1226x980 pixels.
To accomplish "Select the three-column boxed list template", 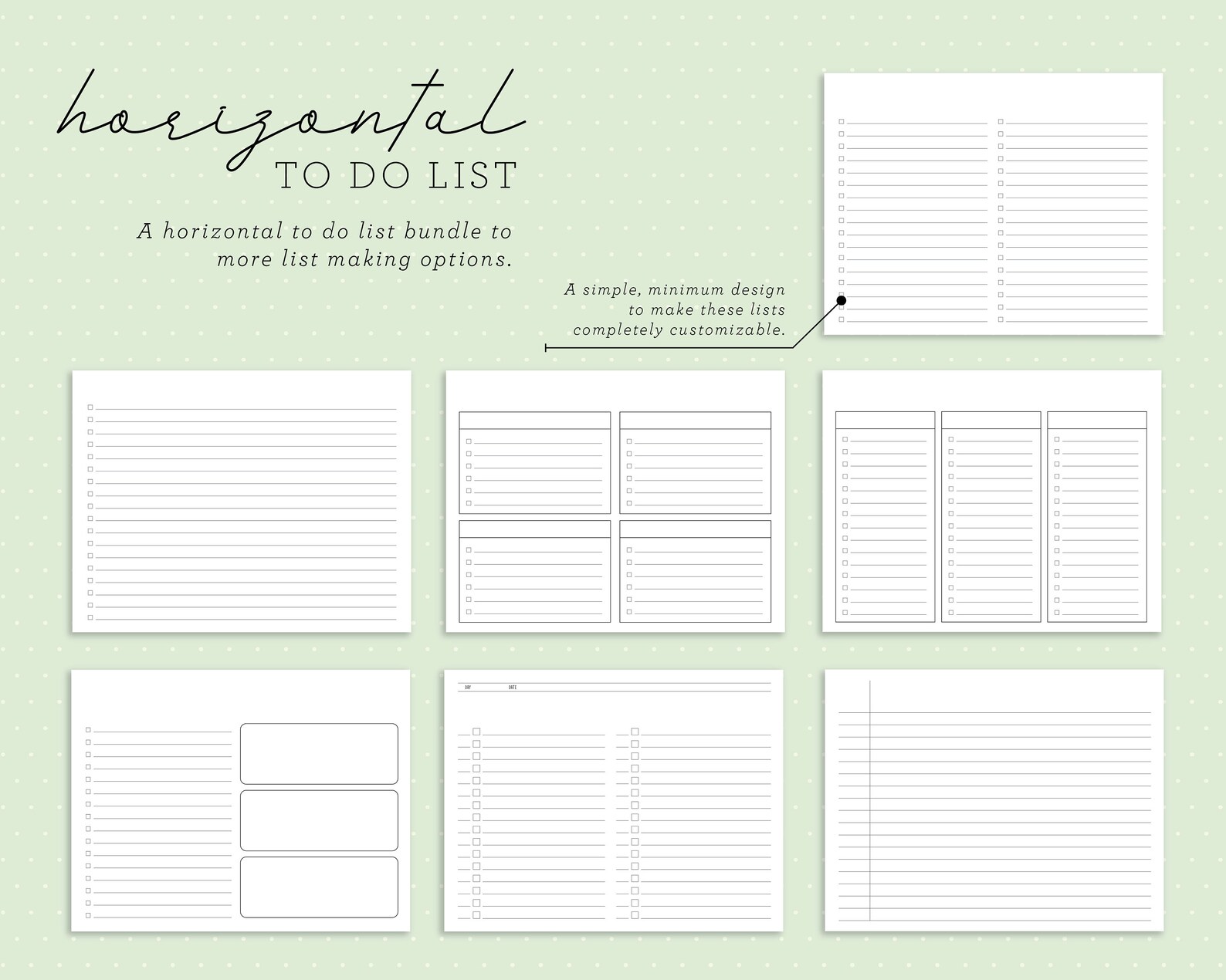I will [991, 501].
